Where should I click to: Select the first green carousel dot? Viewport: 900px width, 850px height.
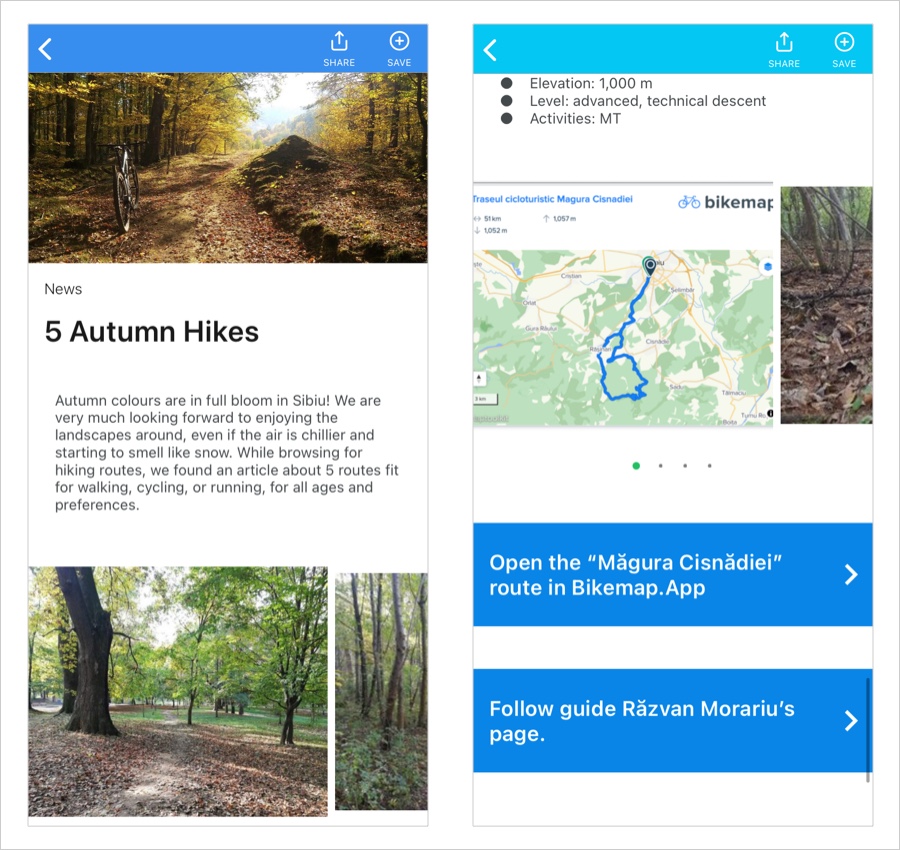(x=636, y=465)
